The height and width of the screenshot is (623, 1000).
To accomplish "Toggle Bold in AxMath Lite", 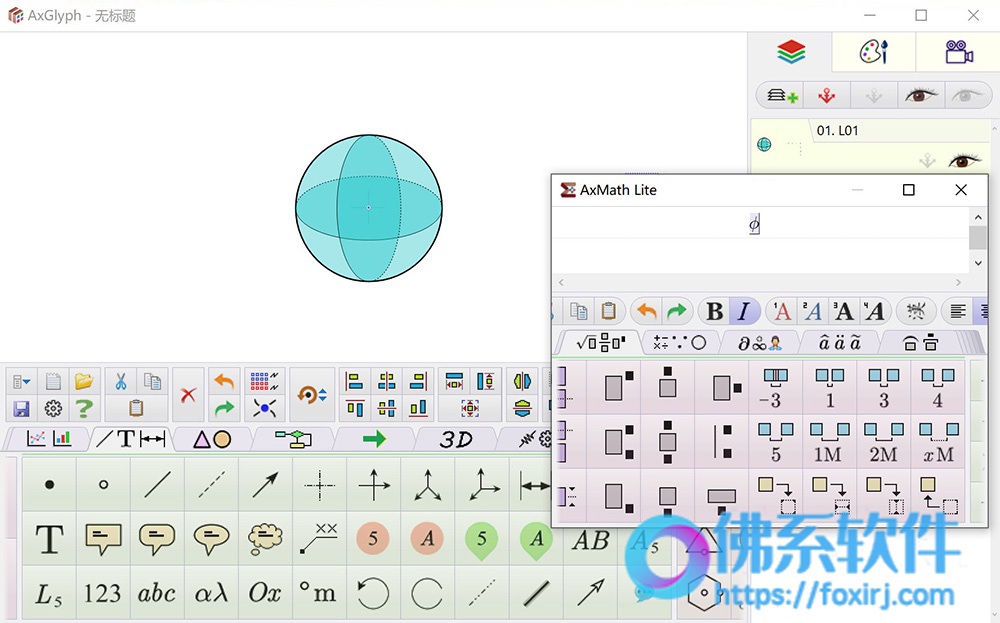I will [714, 312].
